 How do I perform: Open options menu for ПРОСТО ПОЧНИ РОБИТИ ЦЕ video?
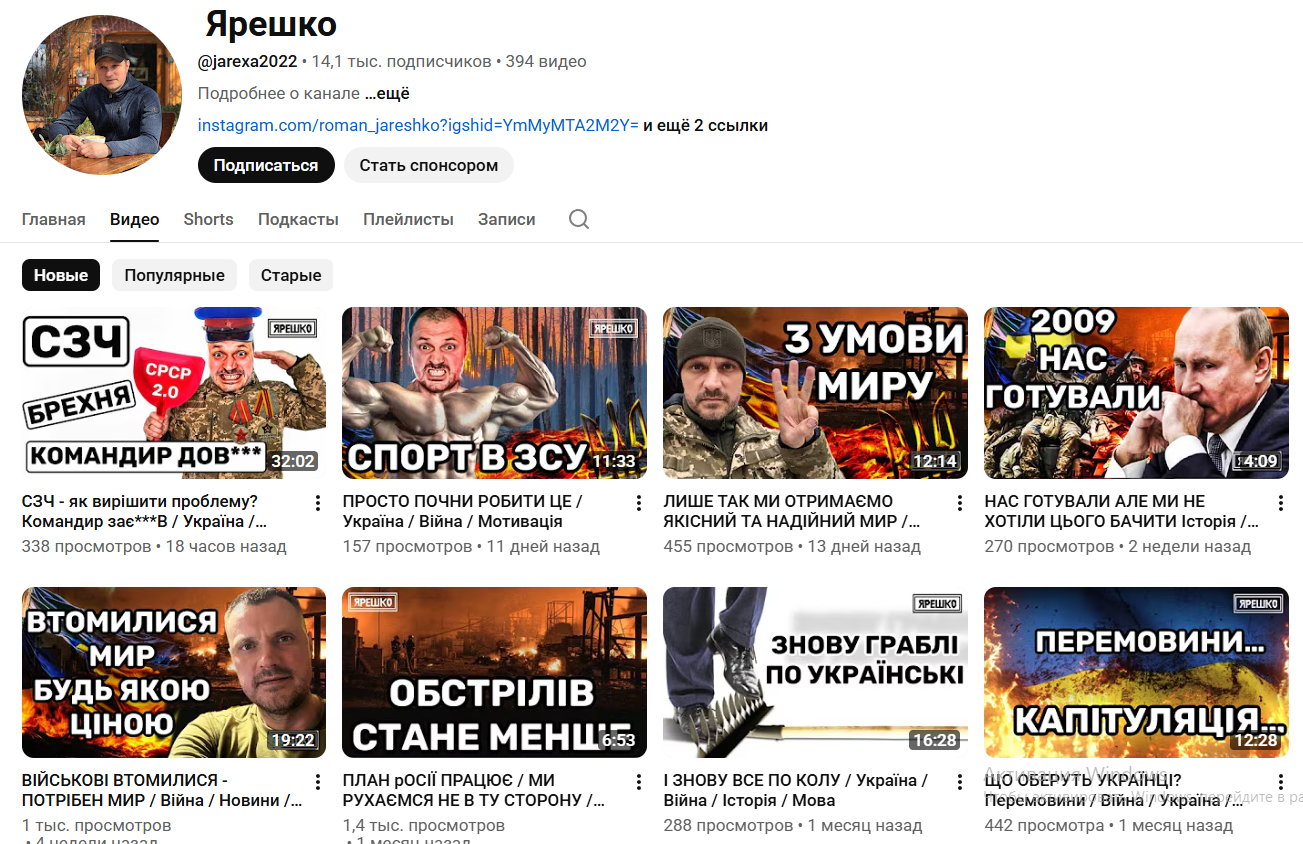click(638, 503)
